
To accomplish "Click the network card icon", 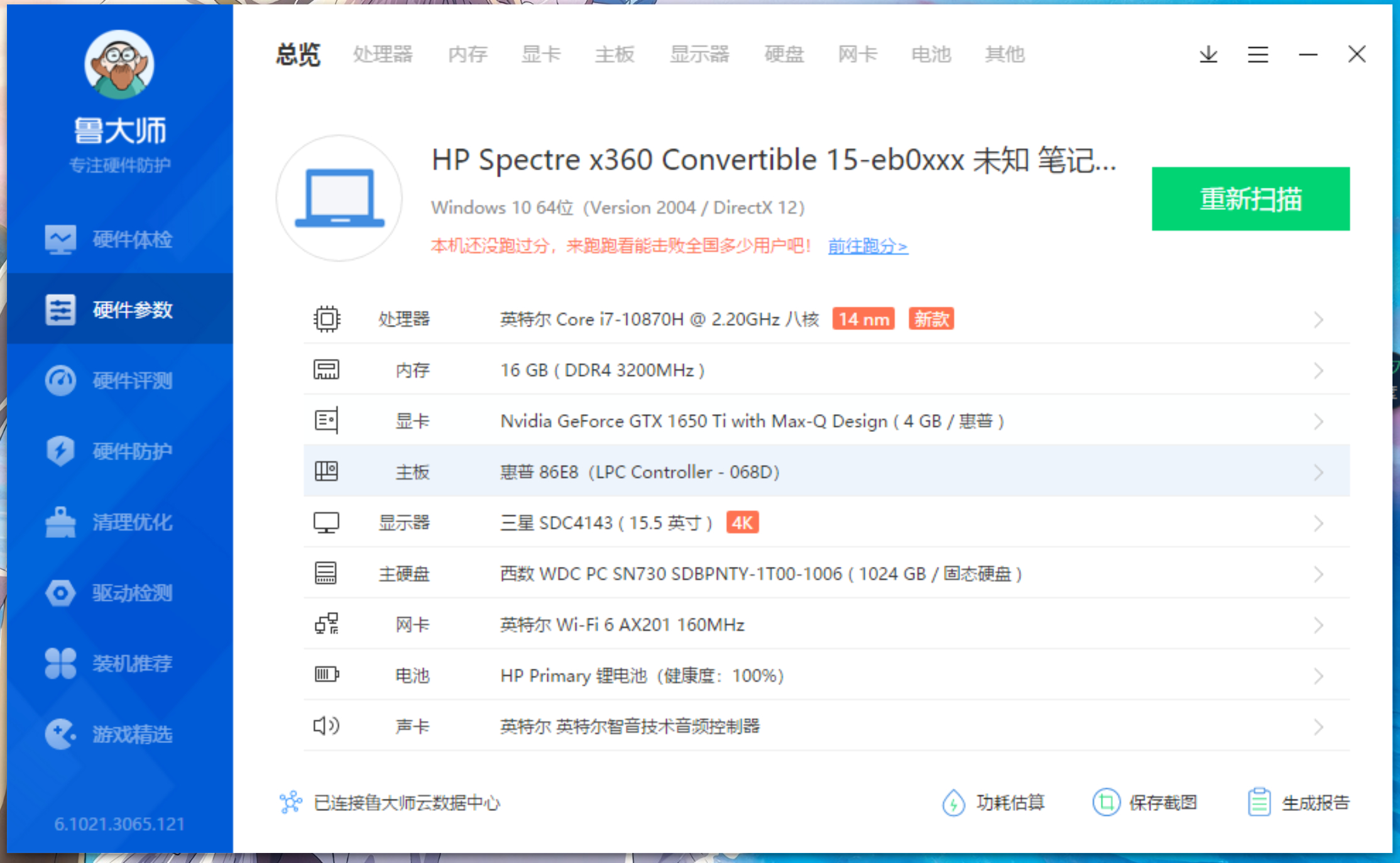I will tap(327, 624).
